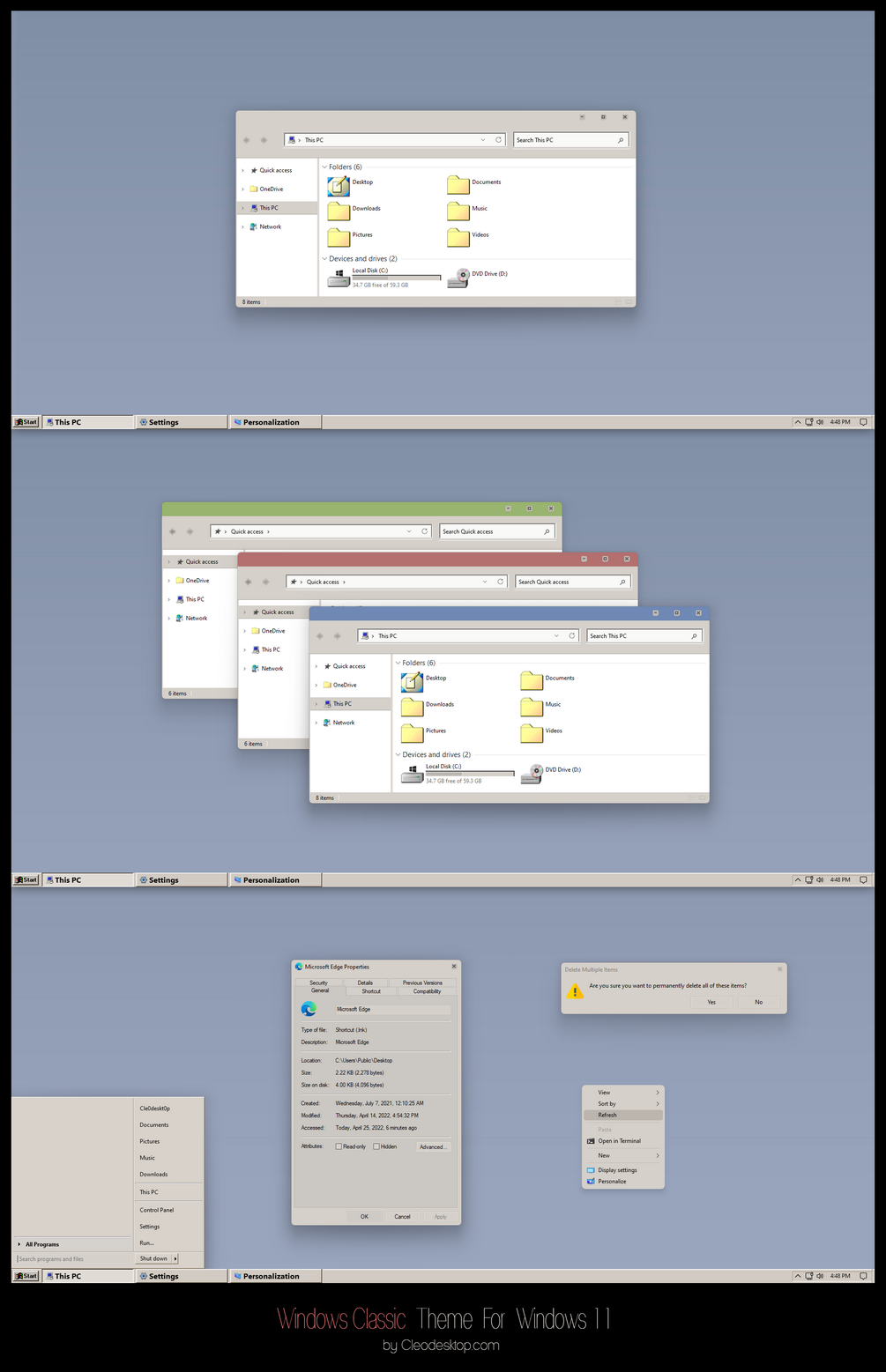
Task: Choose Personalize in context menu
Action: point(623,1182)
